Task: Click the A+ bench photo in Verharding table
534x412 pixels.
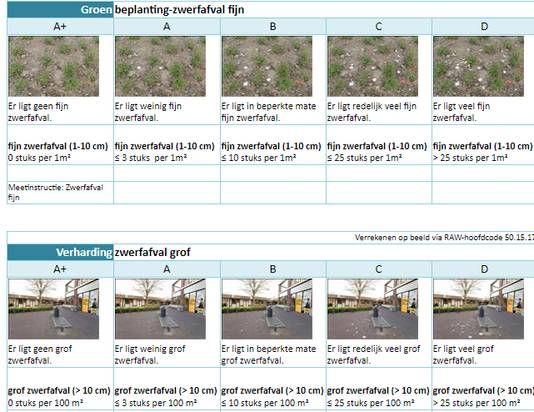Action: click(53, 309)
